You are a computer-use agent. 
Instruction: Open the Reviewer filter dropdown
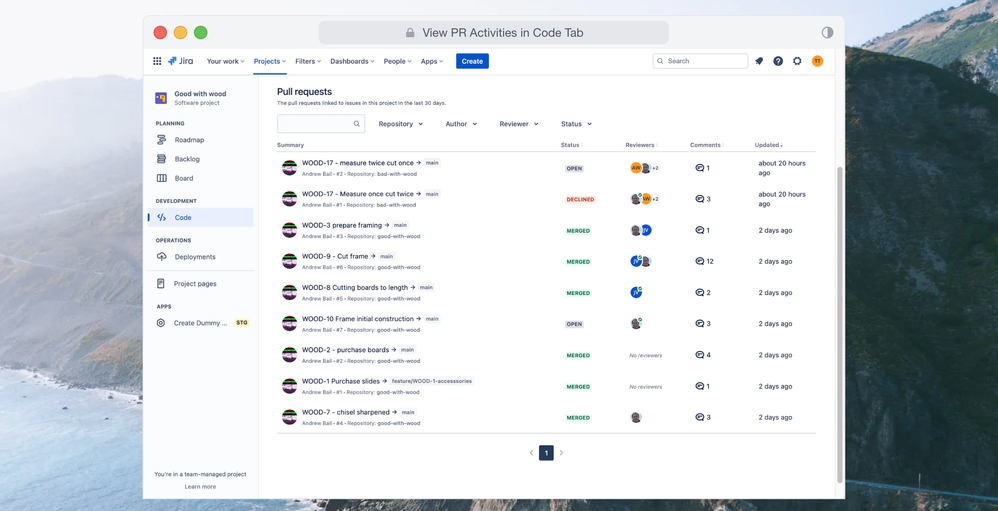pos(519,124)
